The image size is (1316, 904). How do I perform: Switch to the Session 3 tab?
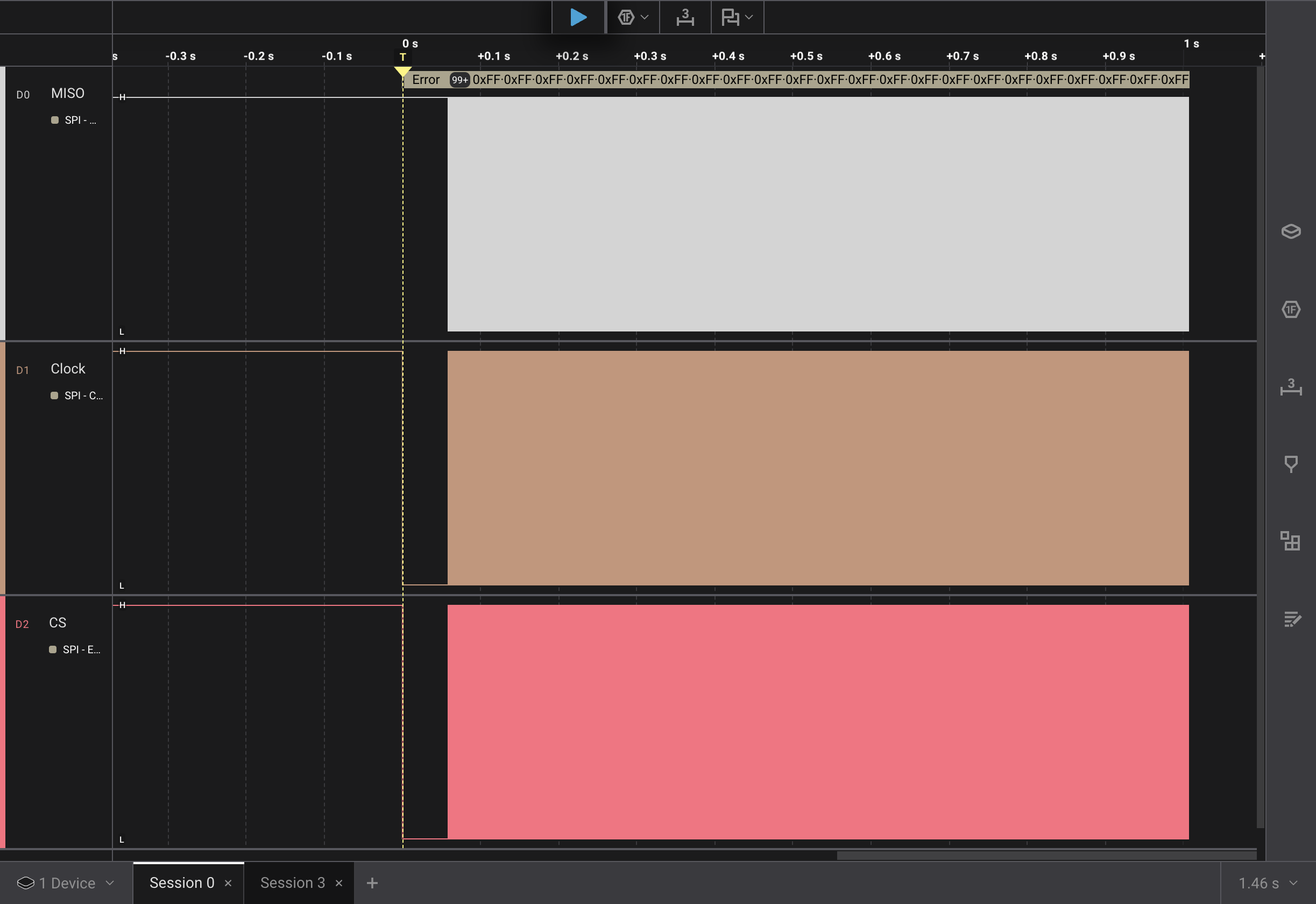point(292,882)
